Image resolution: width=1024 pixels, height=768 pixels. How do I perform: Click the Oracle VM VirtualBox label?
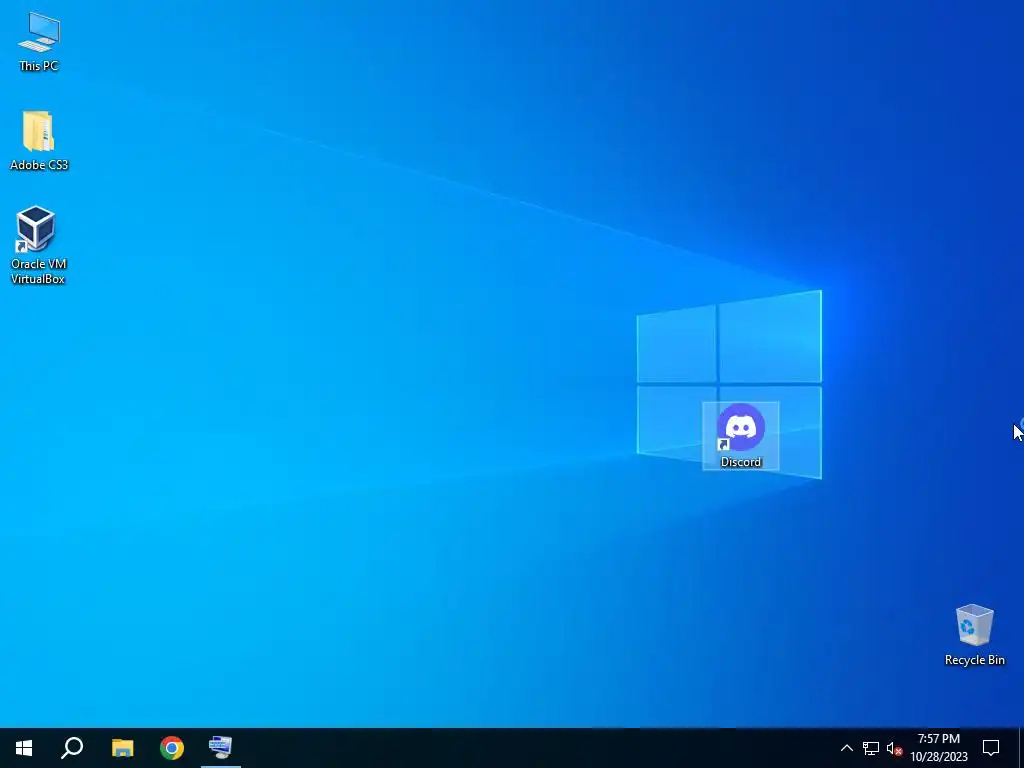[38, 271]
